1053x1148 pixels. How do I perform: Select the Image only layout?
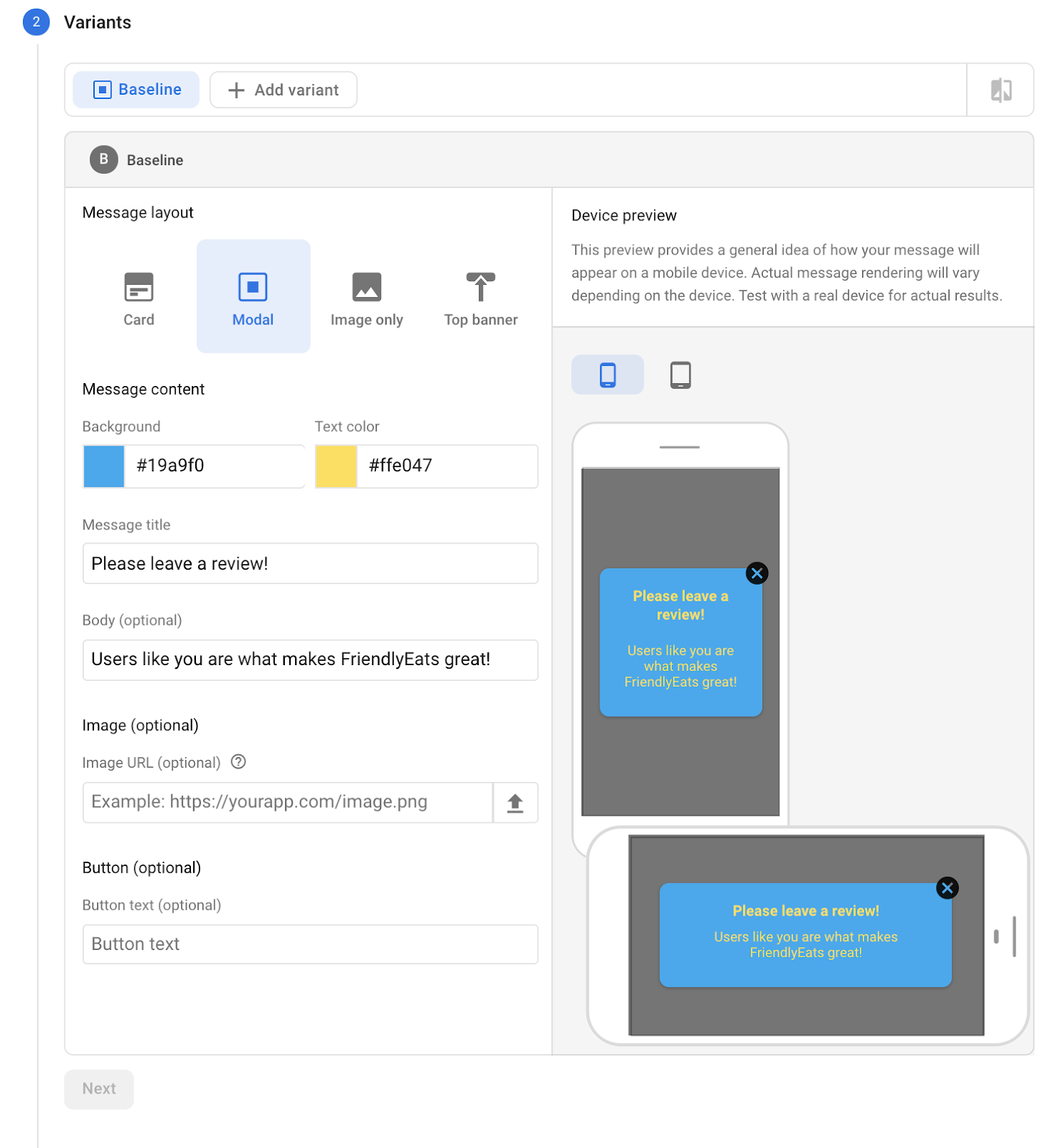(x=366, y=297)
